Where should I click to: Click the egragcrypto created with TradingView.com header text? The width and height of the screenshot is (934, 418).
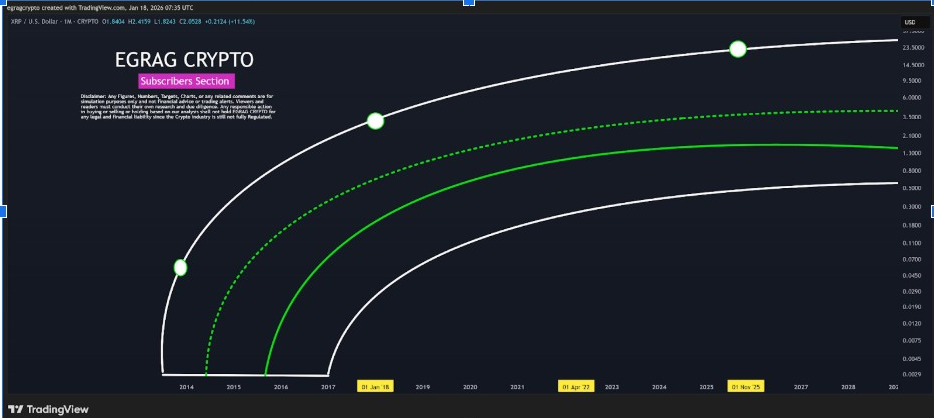click(x=99, y=8)
